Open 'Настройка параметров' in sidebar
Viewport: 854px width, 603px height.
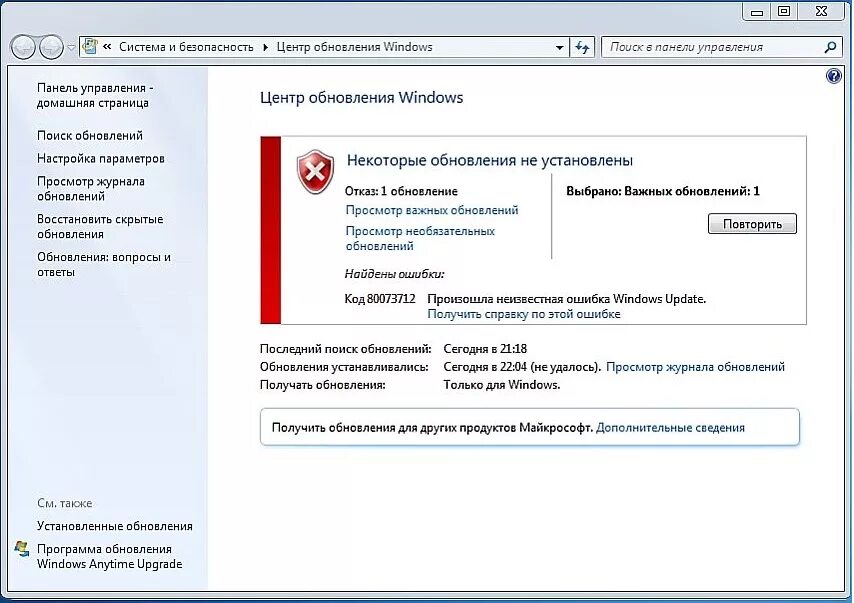pyautogui.click(x=101, y=159)
